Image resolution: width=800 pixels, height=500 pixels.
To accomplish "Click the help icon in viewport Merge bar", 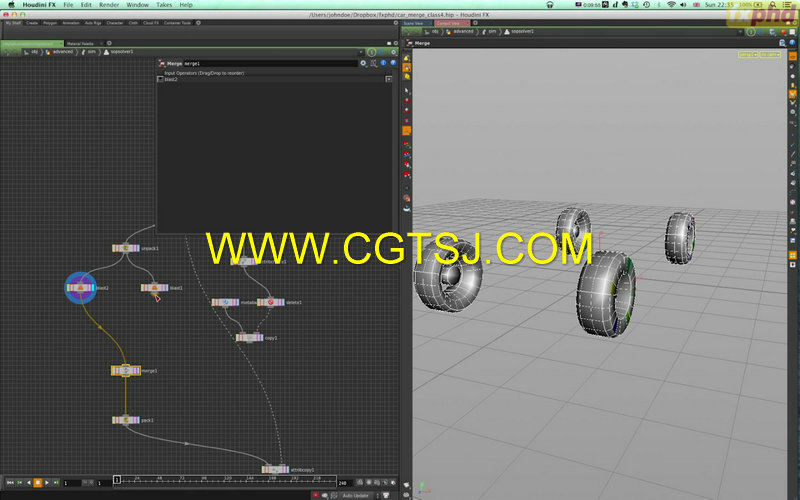I will click(792, 43).
